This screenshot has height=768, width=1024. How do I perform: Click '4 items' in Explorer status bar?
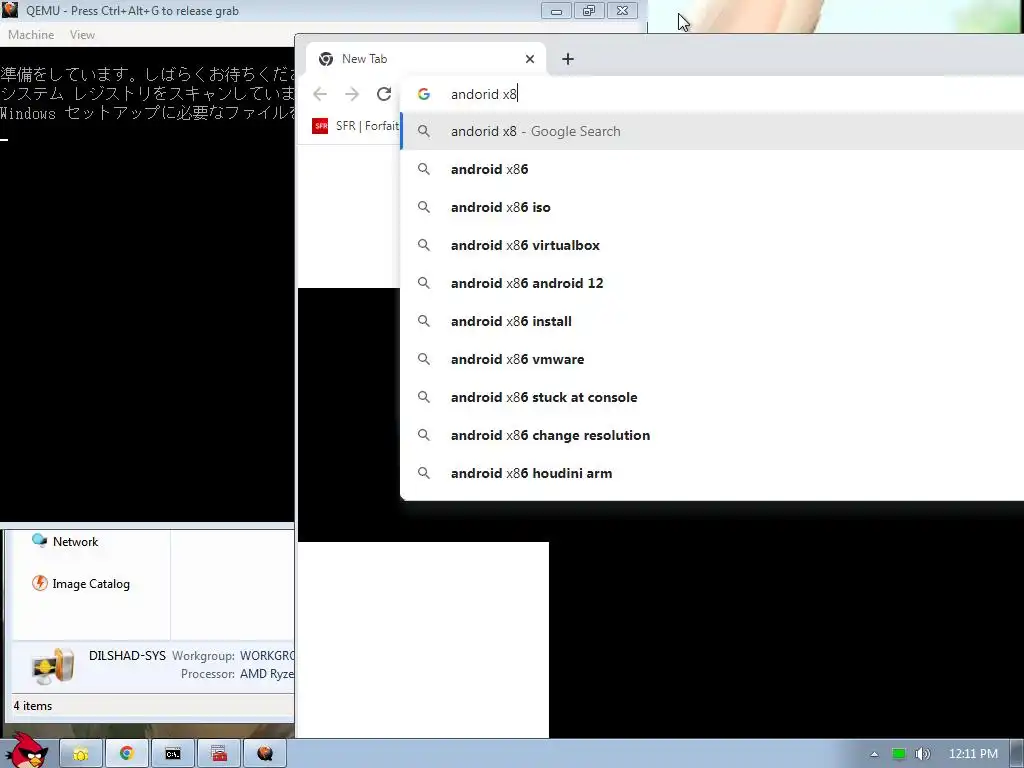click(x=33, y=706)
